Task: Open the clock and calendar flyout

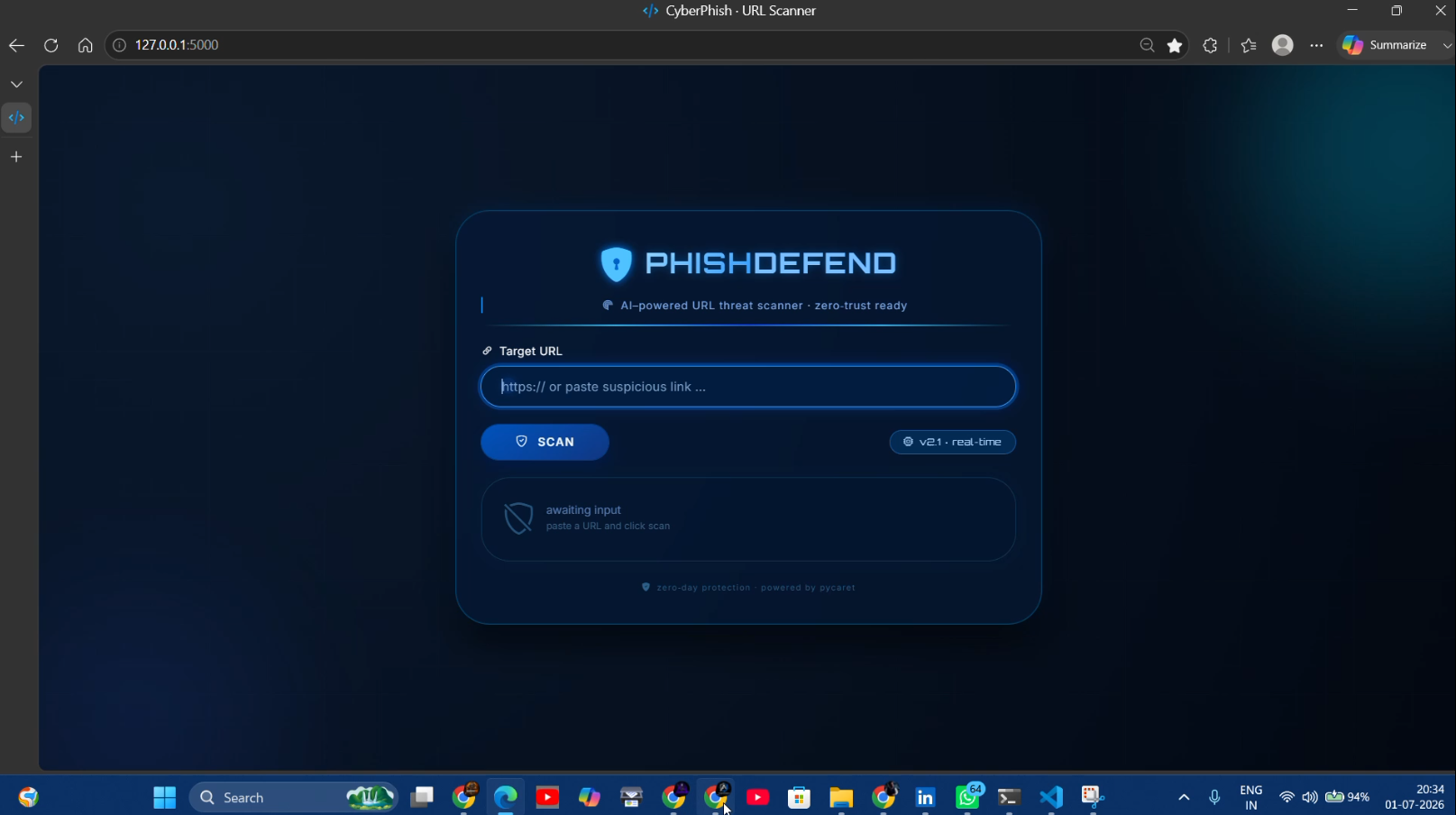Action: [x=1415, y=797]
